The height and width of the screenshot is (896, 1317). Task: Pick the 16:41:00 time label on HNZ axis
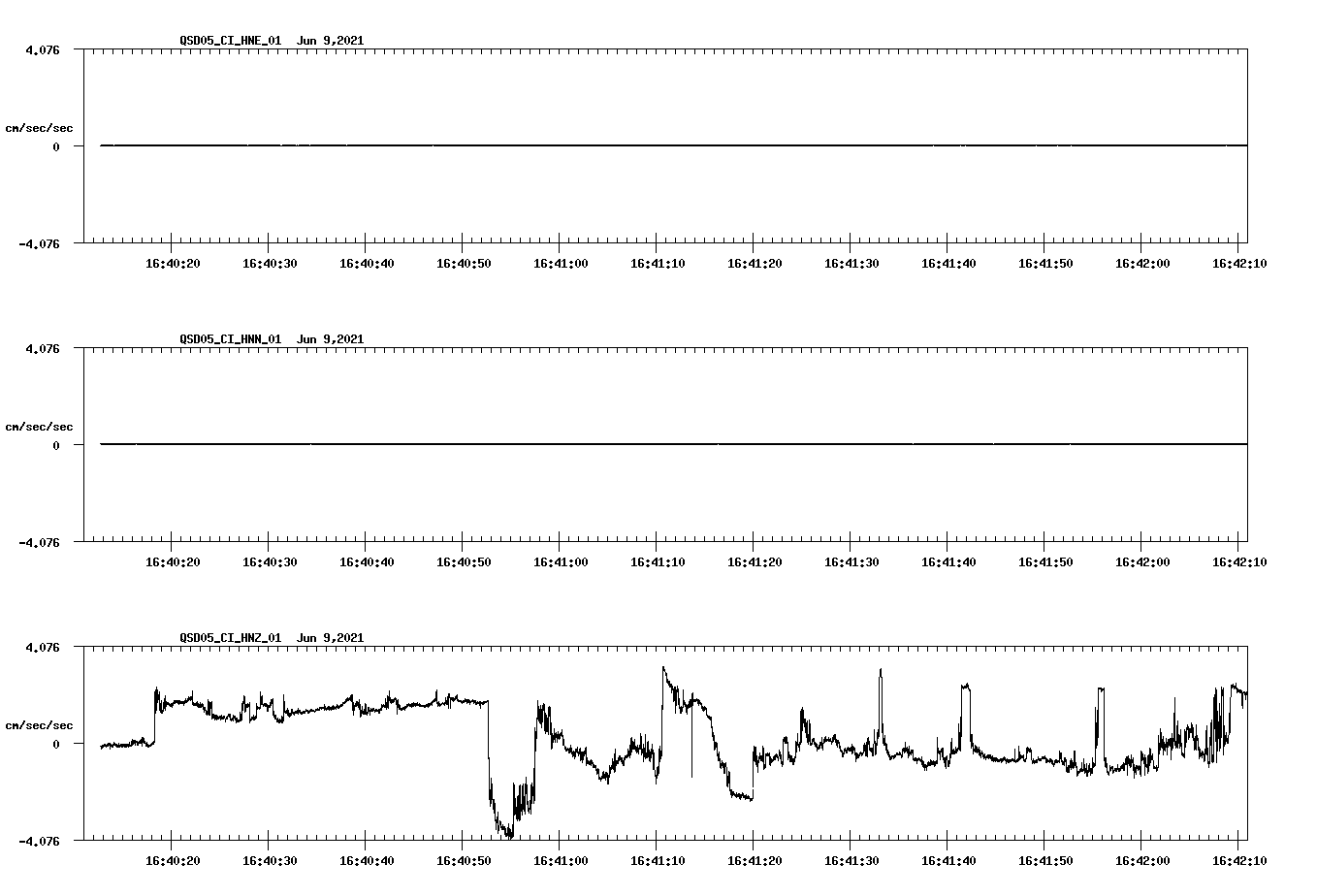[x=561, y=861]
